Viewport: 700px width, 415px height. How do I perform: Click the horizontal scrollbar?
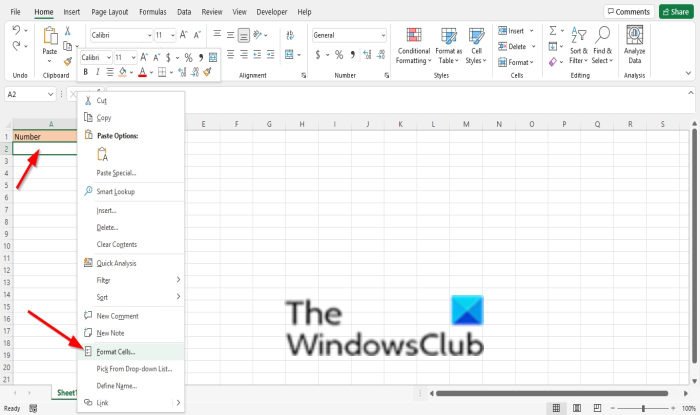[x=552, y=393]
